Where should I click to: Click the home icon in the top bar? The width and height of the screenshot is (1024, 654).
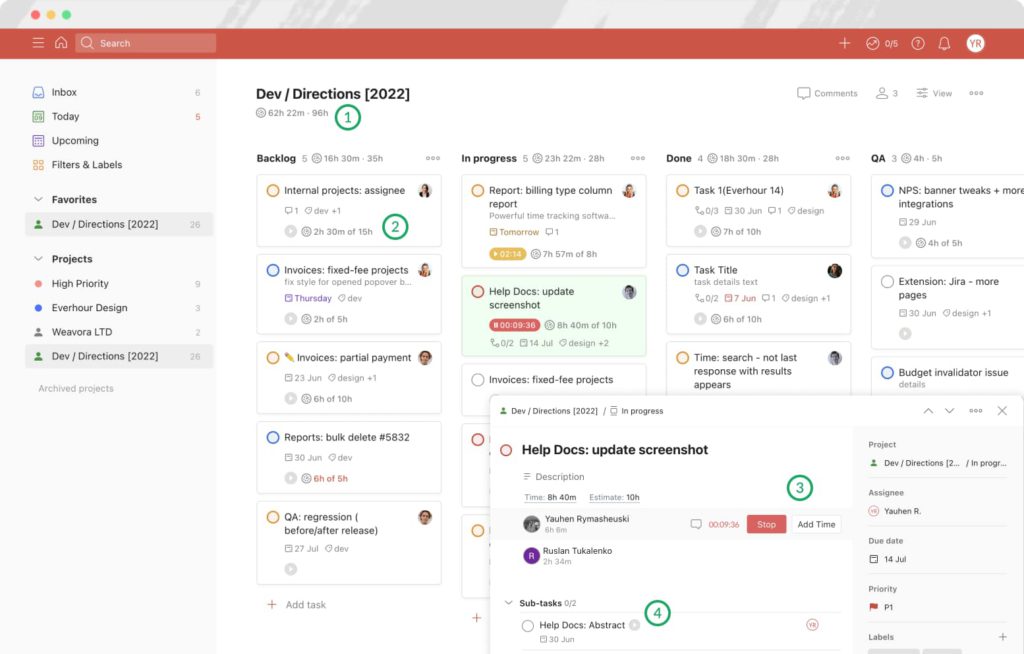(x=62, y=42)
